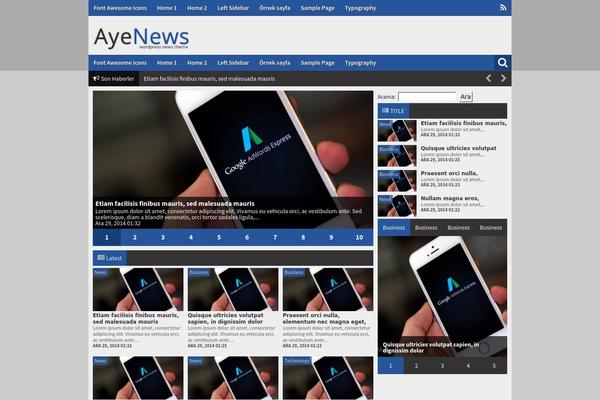Go to main slider slide 9
Screen dimensions: 600x400
(x=331, y=237)
